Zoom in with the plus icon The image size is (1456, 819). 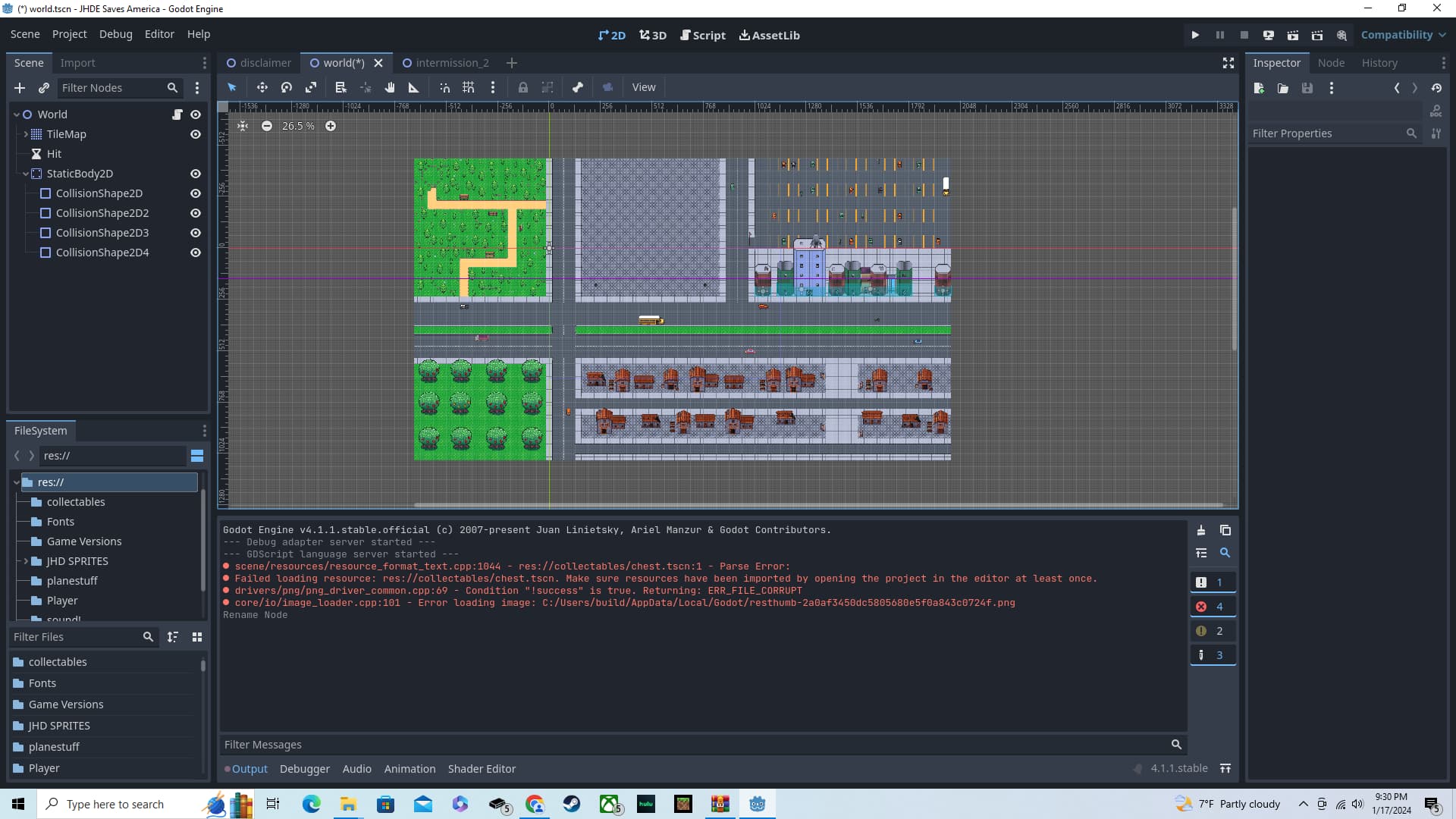(331, 126)
